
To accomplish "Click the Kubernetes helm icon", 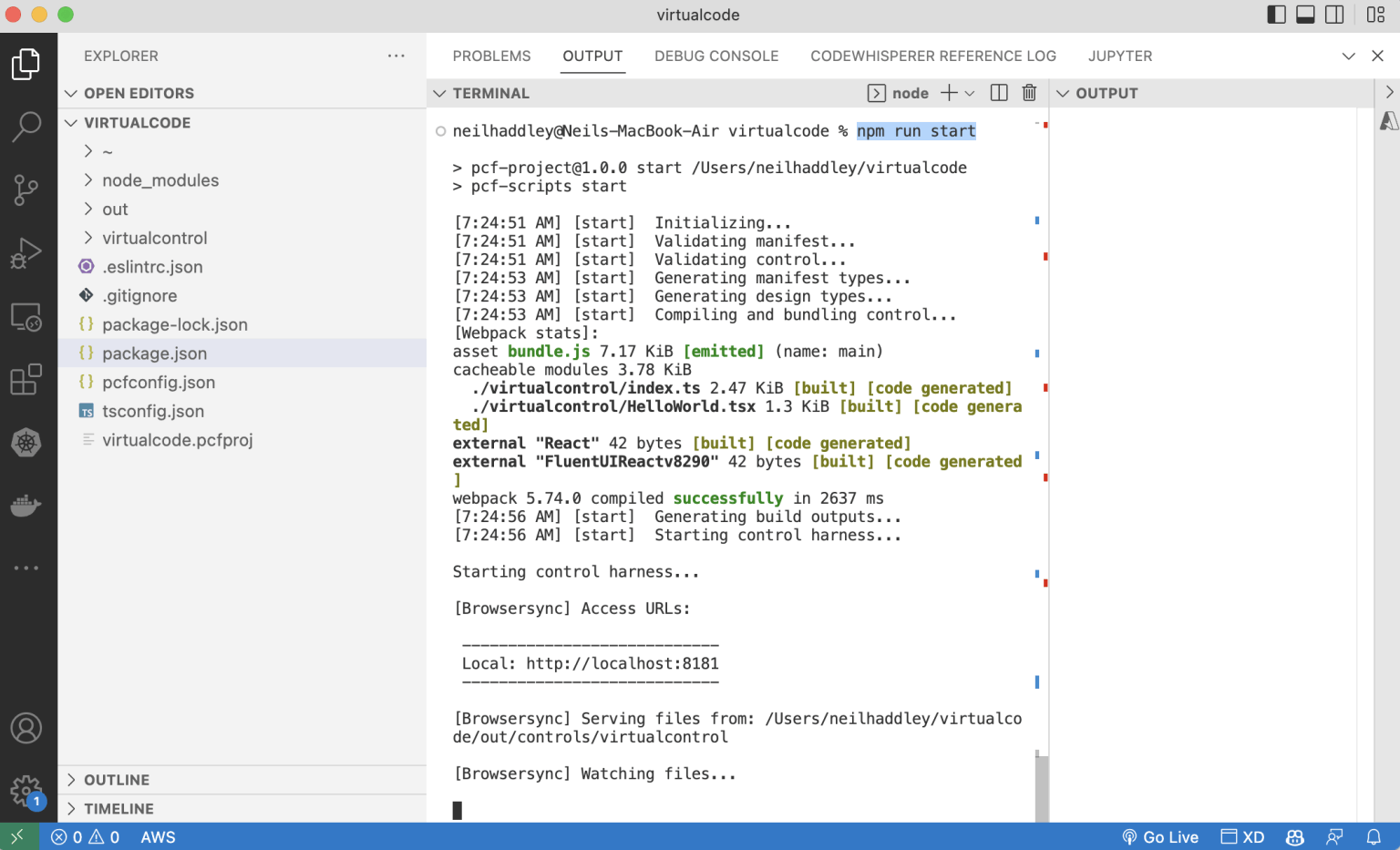I will point(26,443).
